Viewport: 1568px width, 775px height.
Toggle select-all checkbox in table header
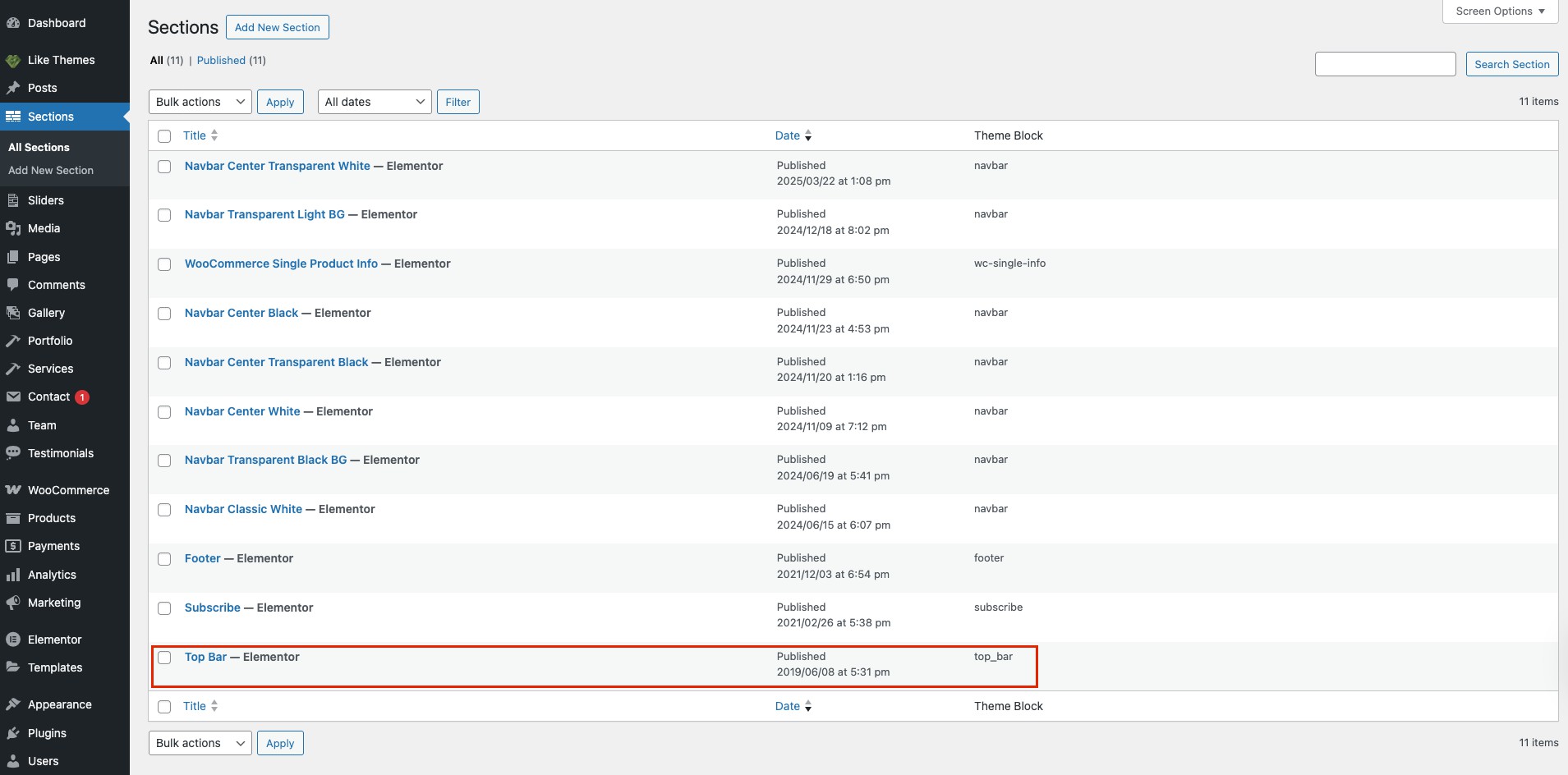[x=164, y=136]
